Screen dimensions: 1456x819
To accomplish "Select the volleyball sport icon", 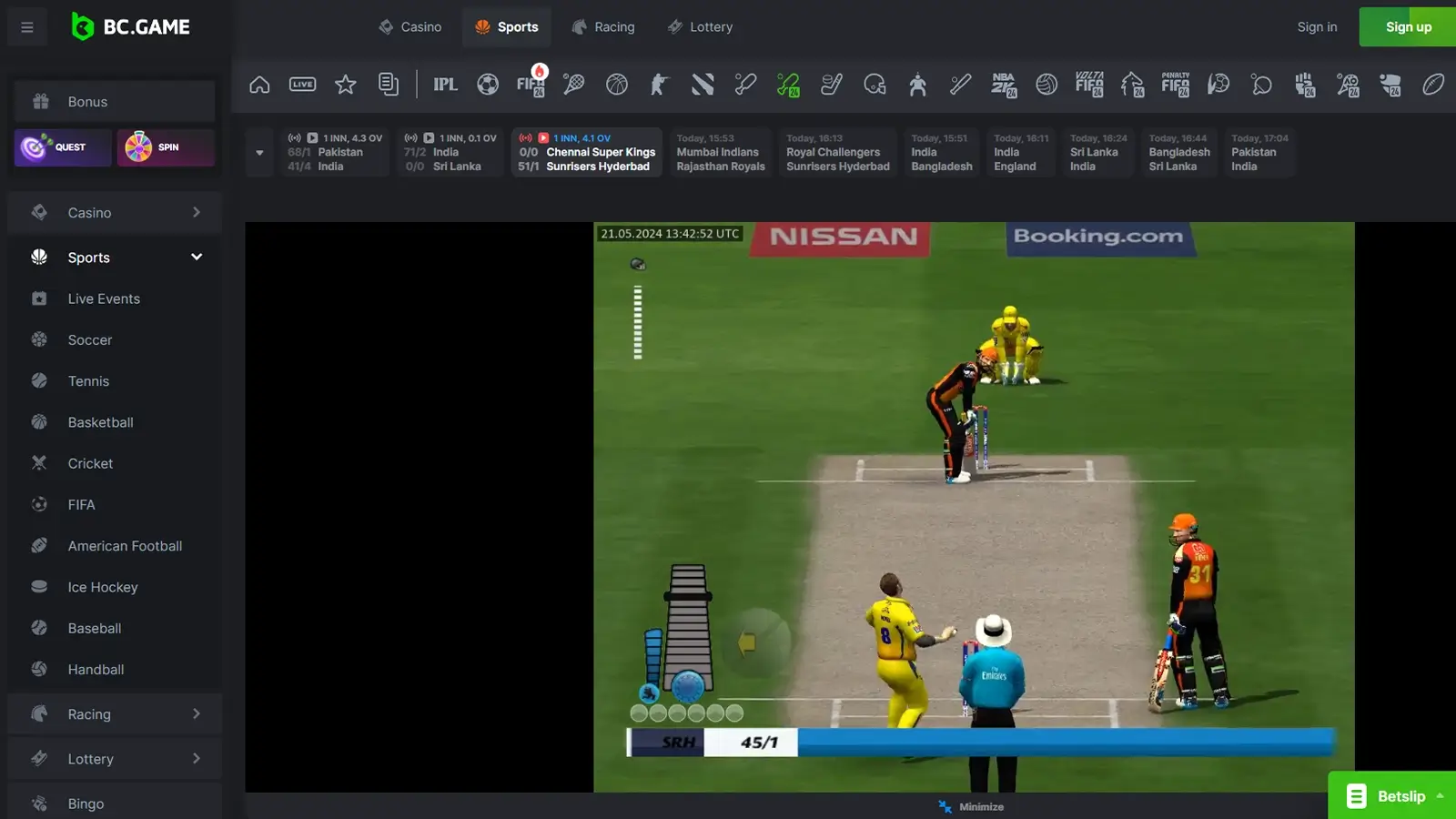I will (x=1046, y=85).
